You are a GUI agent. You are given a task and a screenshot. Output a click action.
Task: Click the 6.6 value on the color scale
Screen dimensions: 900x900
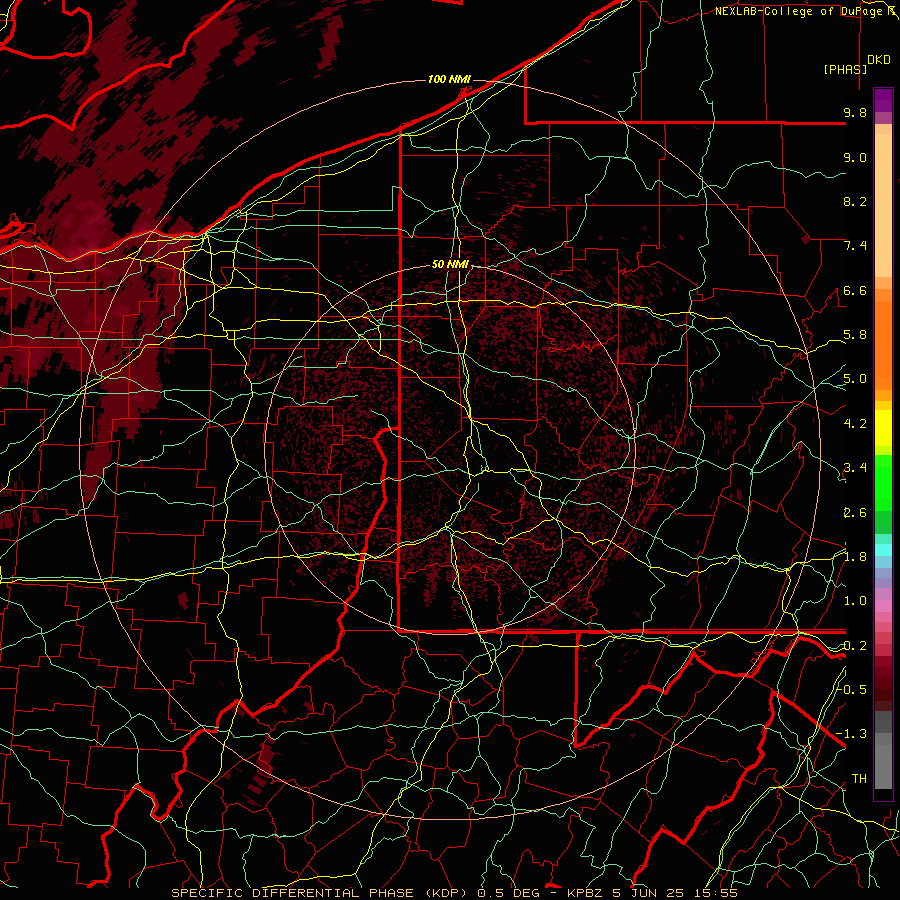[x=855, y=290]
